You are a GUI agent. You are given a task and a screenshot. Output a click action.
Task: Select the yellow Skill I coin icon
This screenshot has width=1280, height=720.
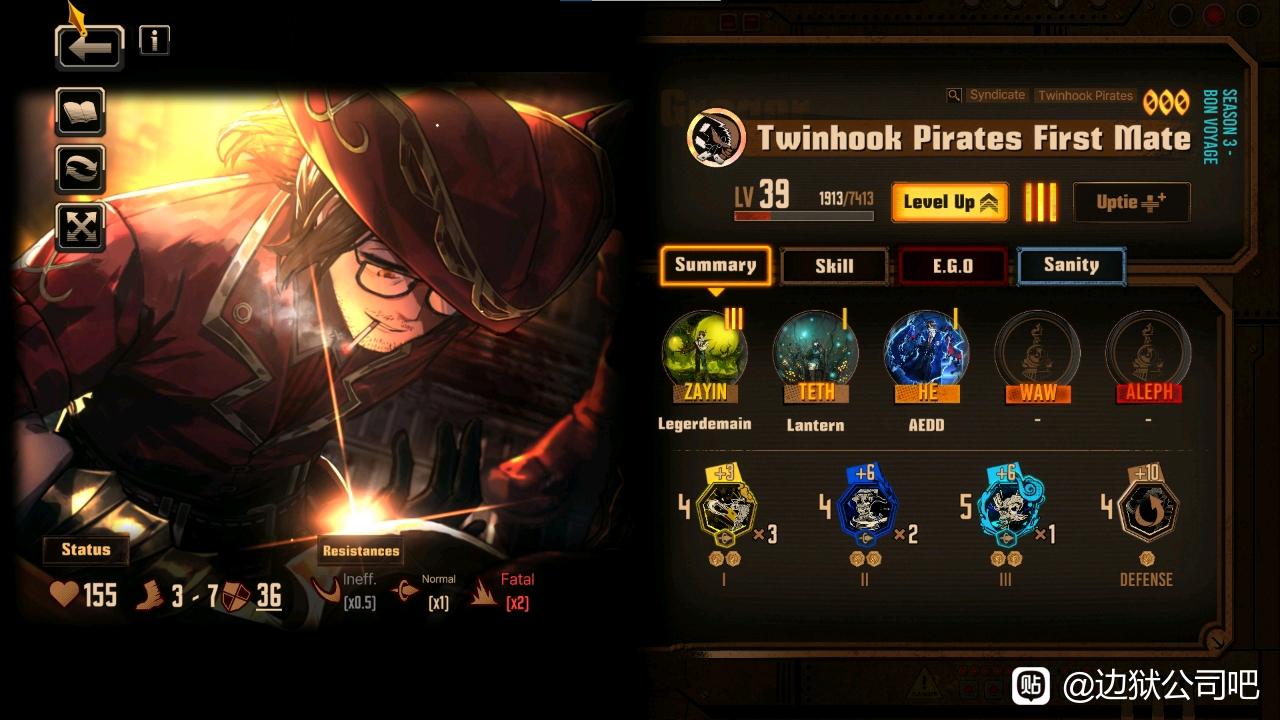click(x=726, y=510)
